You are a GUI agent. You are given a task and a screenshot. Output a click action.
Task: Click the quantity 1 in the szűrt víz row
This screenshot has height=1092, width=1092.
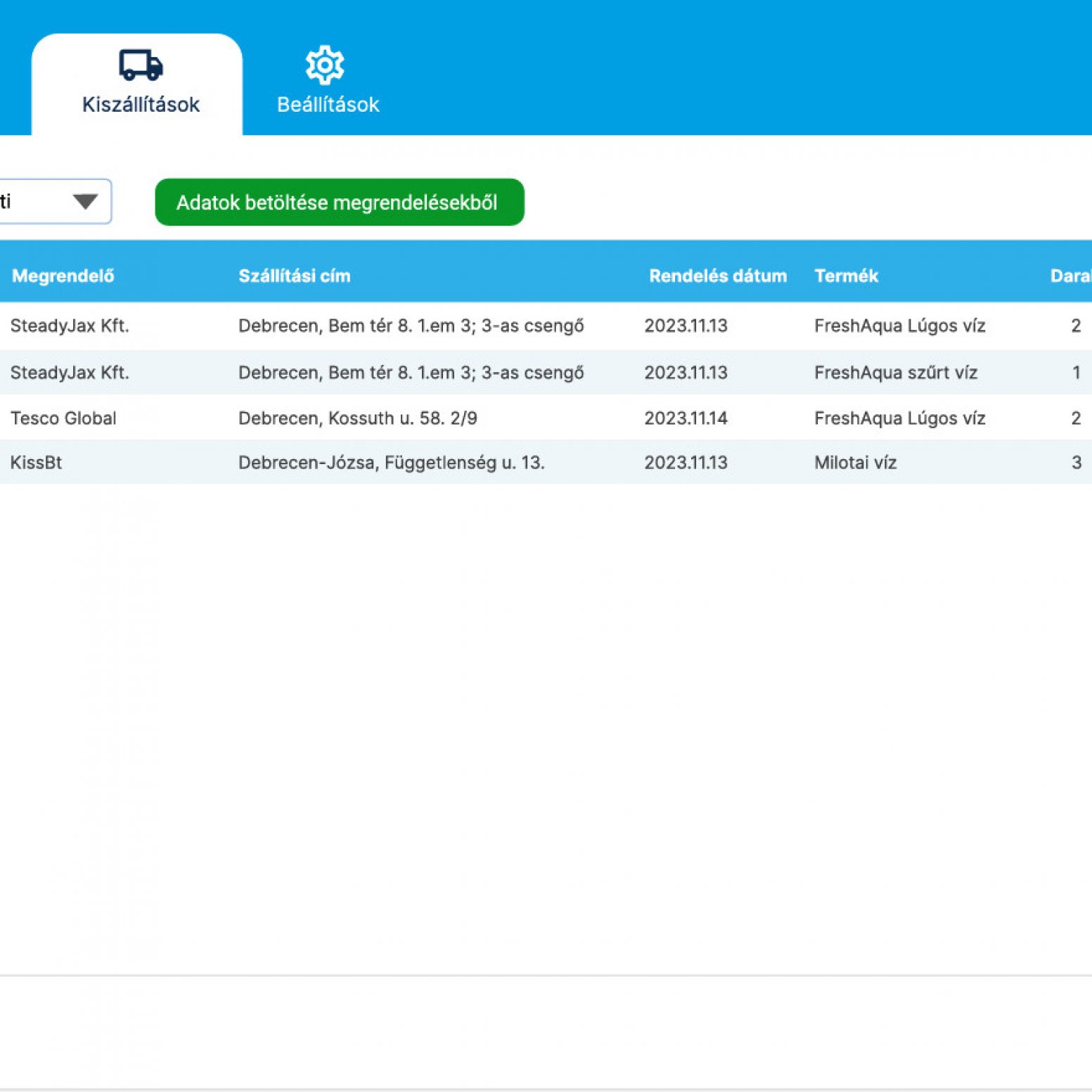[1076, 373]
